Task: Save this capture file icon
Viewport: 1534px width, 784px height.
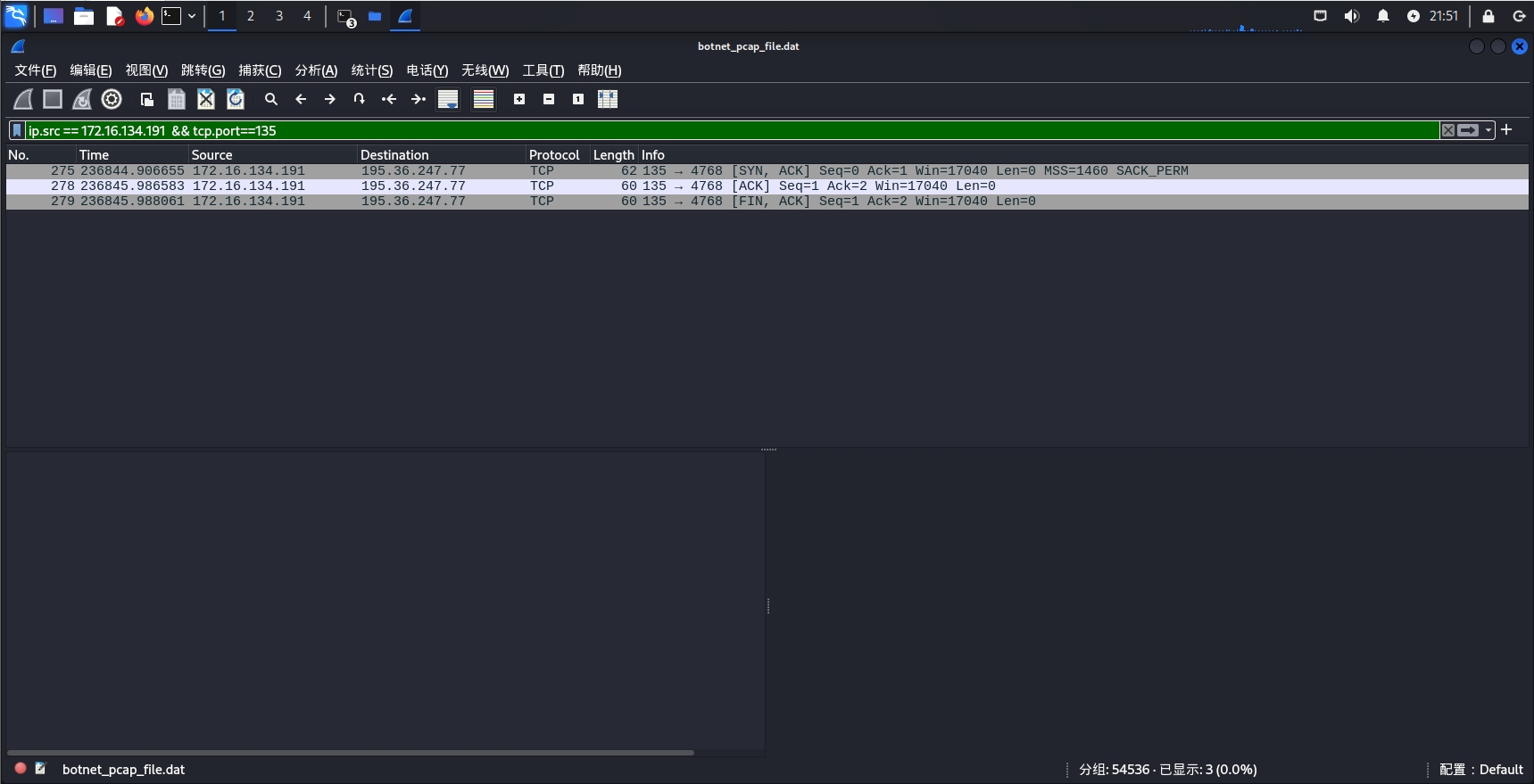Action: pyautogui.click(x=177, y=99)
